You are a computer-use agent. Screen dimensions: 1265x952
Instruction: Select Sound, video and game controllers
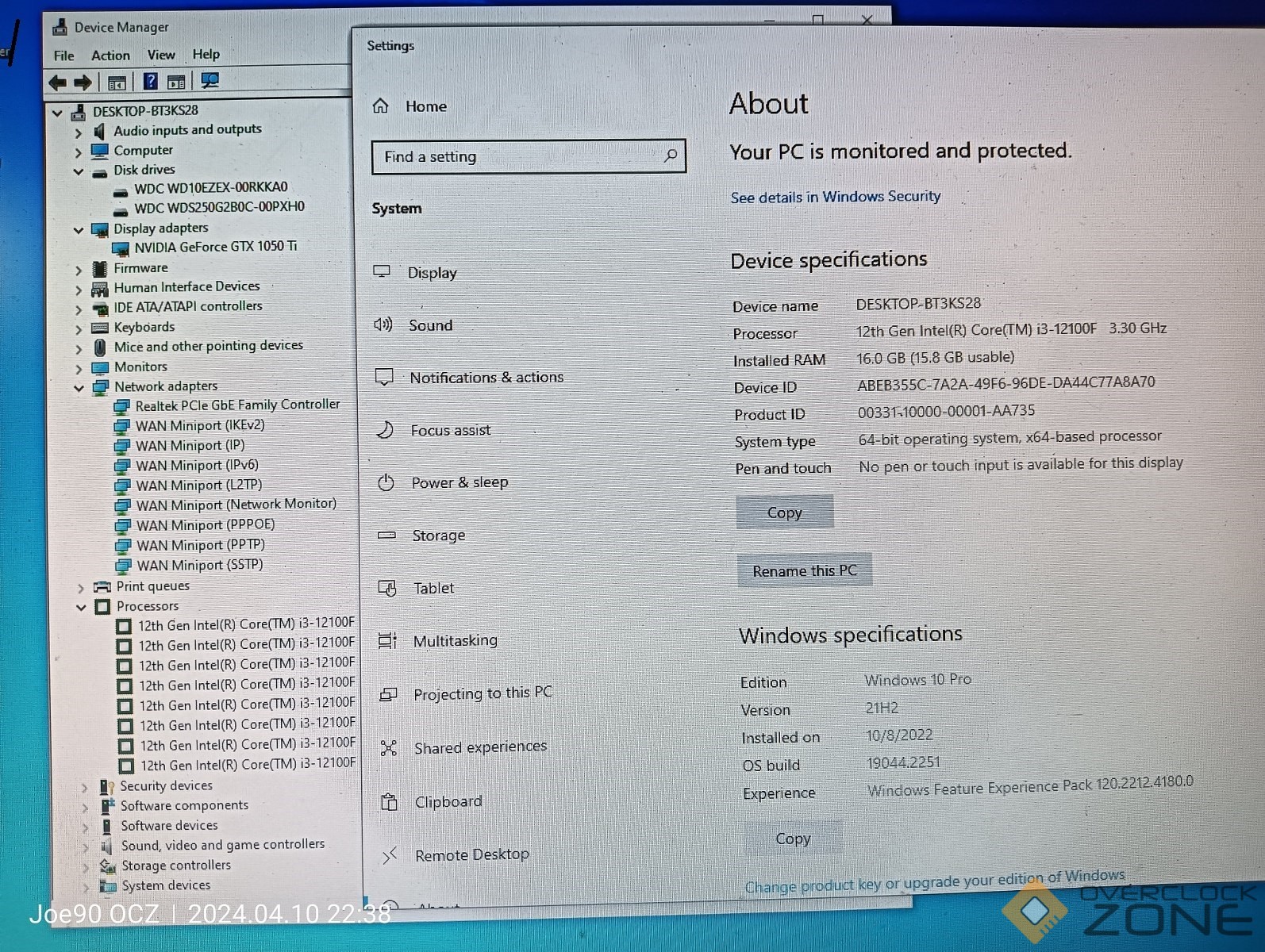point(223,845)
